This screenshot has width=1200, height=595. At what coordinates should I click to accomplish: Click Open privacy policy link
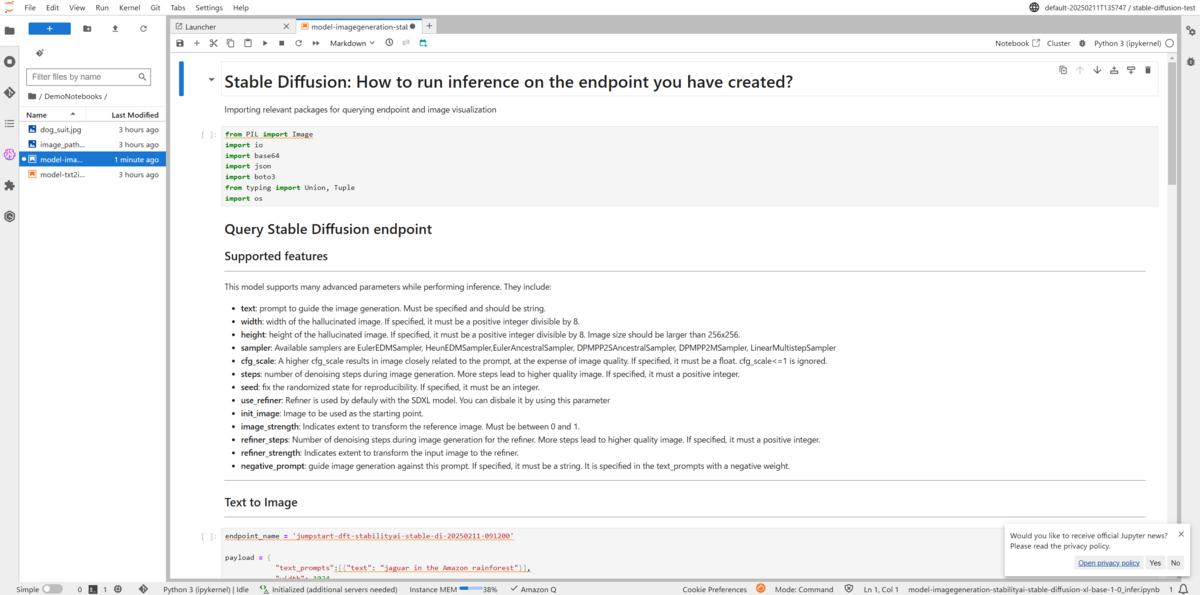pos(1109,563)
